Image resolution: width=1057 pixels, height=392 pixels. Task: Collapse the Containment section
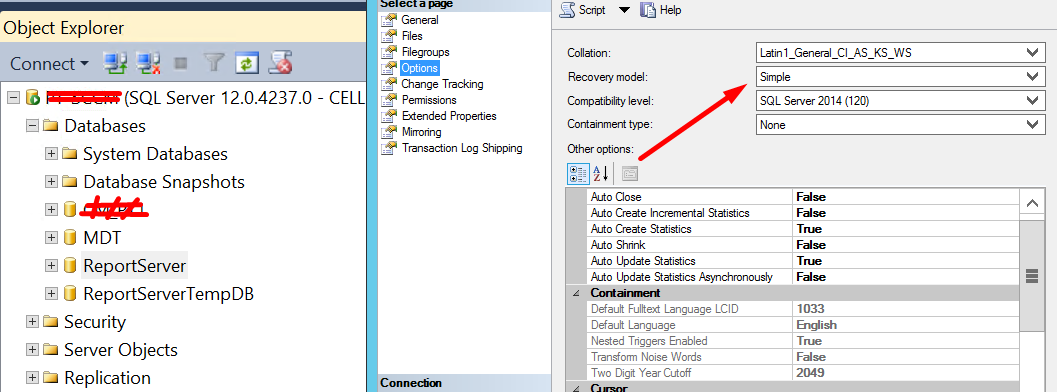pyautogui.click(x=576, y=293)
